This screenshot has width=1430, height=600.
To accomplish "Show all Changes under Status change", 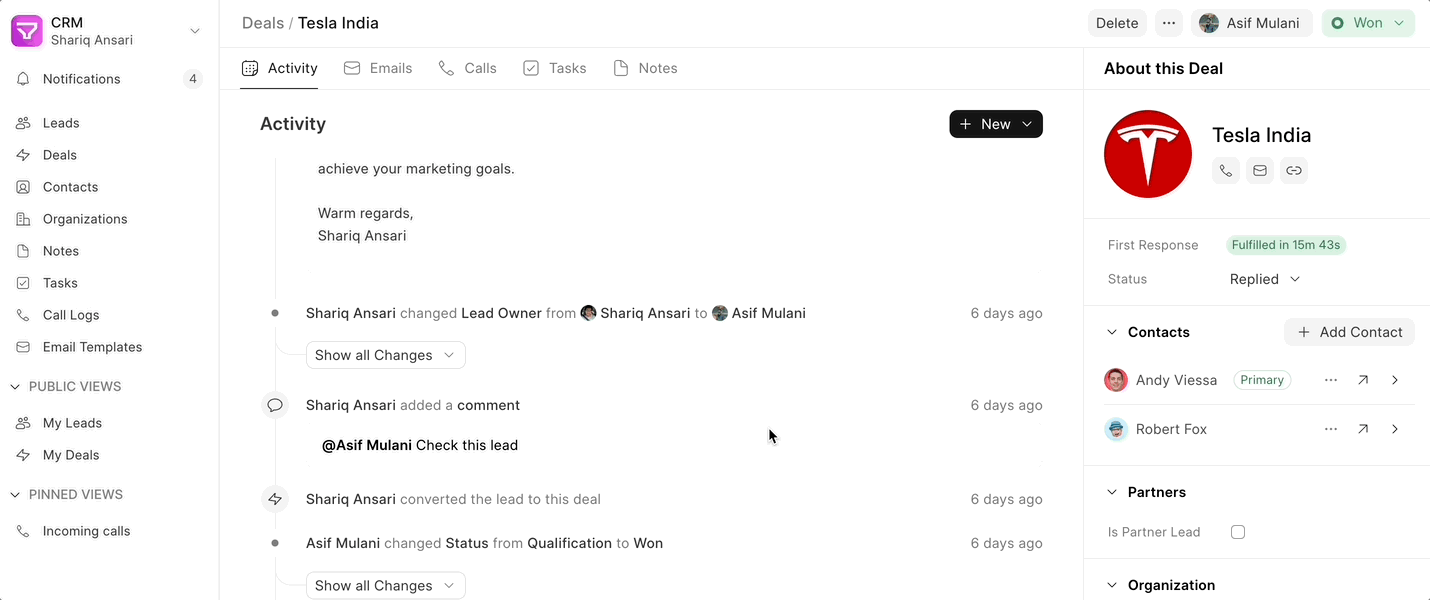I will point(385,586).
